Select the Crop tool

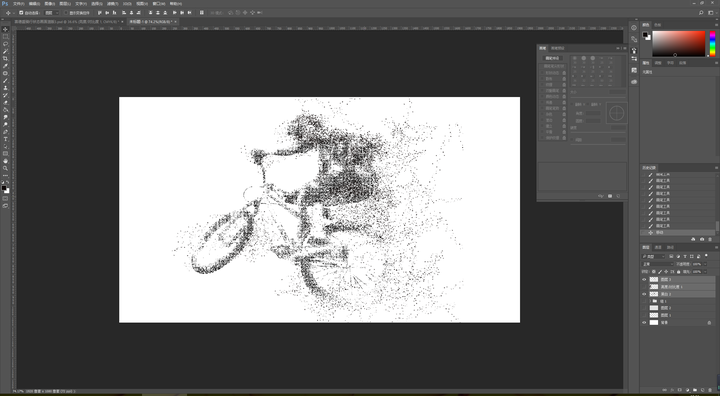[6, 59]
